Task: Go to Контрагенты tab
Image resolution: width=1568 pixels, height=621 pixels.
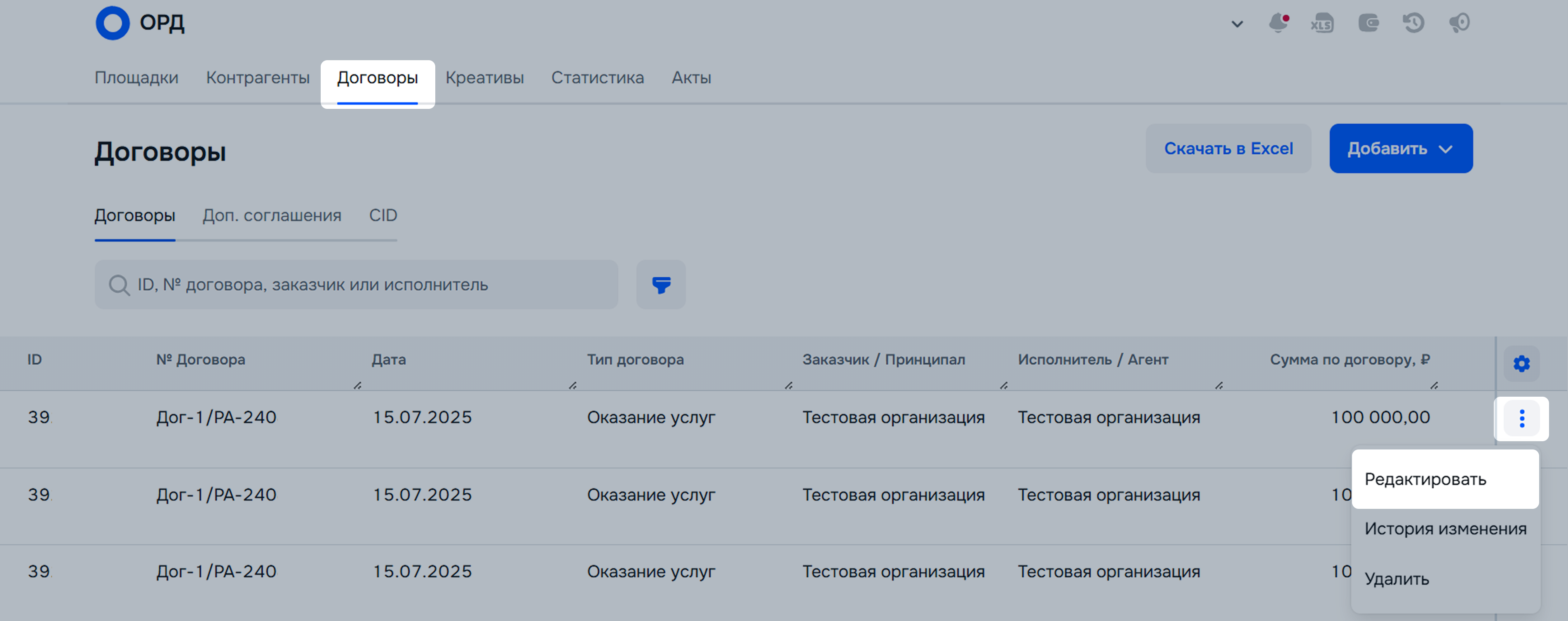Action: pos(258,78)
